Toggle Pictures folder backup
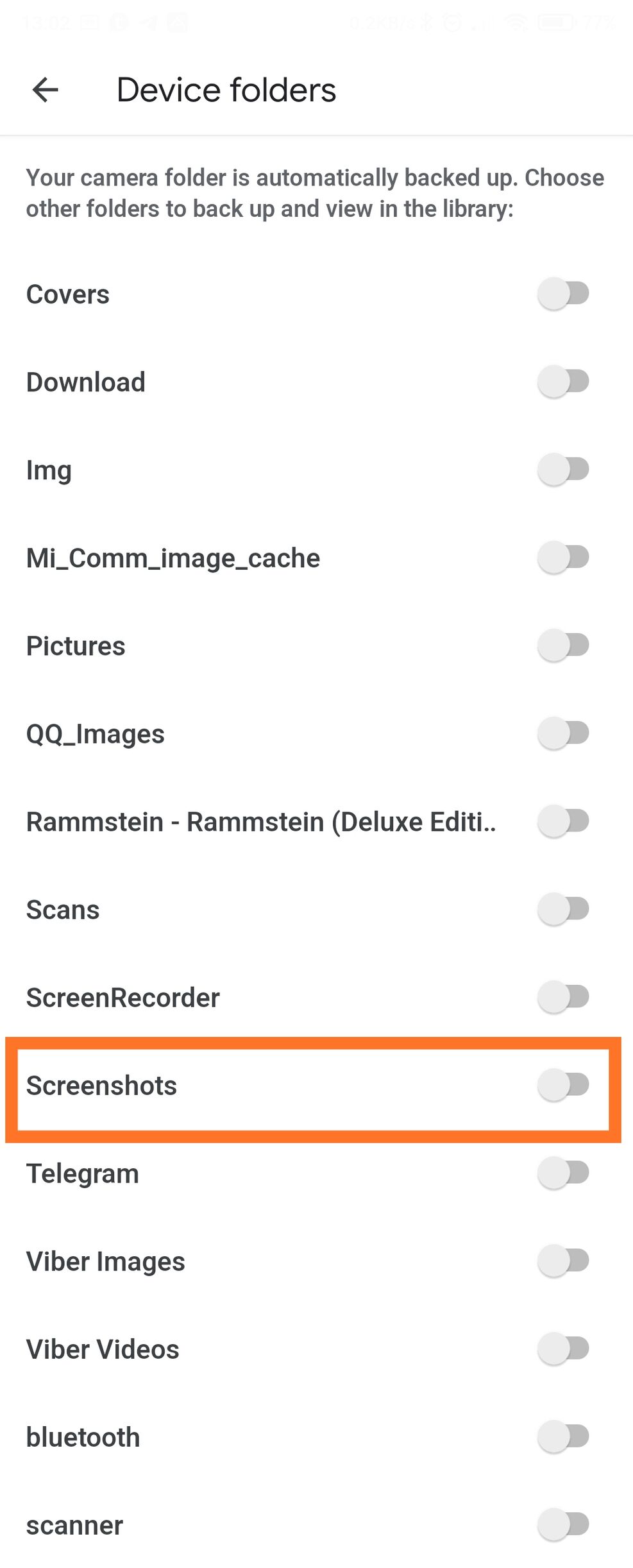Image resolution: width=633 pixels, height=1568 pixels. [564, 645]
